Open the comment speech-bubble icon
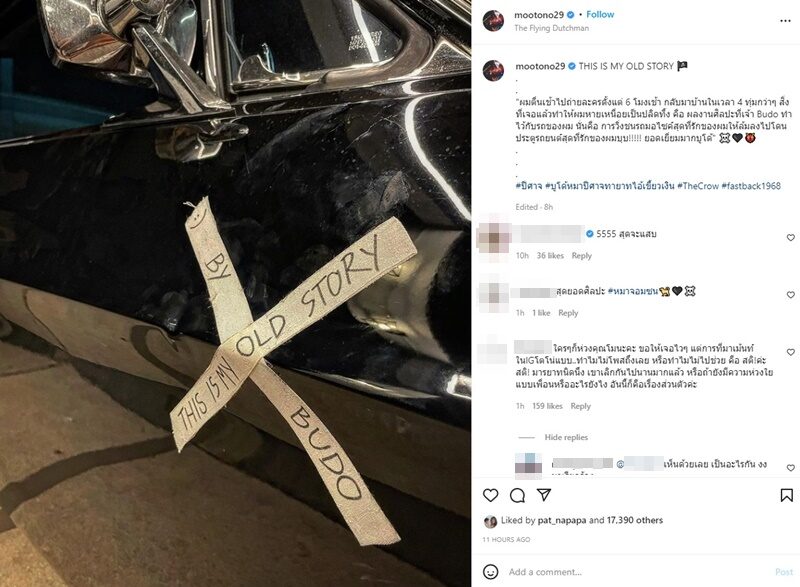The image size is (800, 587). [x=517, y=495]
